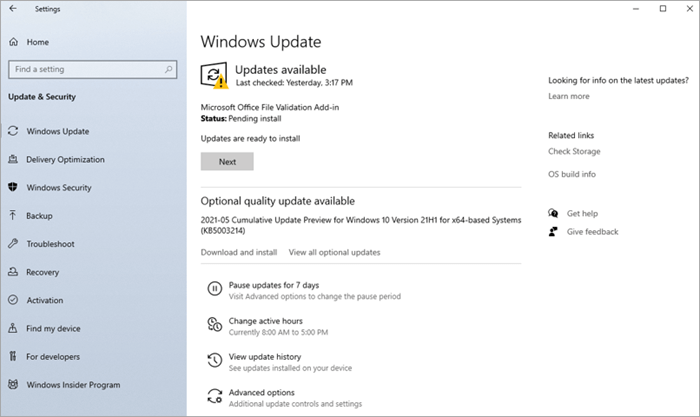
Task: Click the Troubleshoot wrench icon
Action: click(x=13, y=243)
